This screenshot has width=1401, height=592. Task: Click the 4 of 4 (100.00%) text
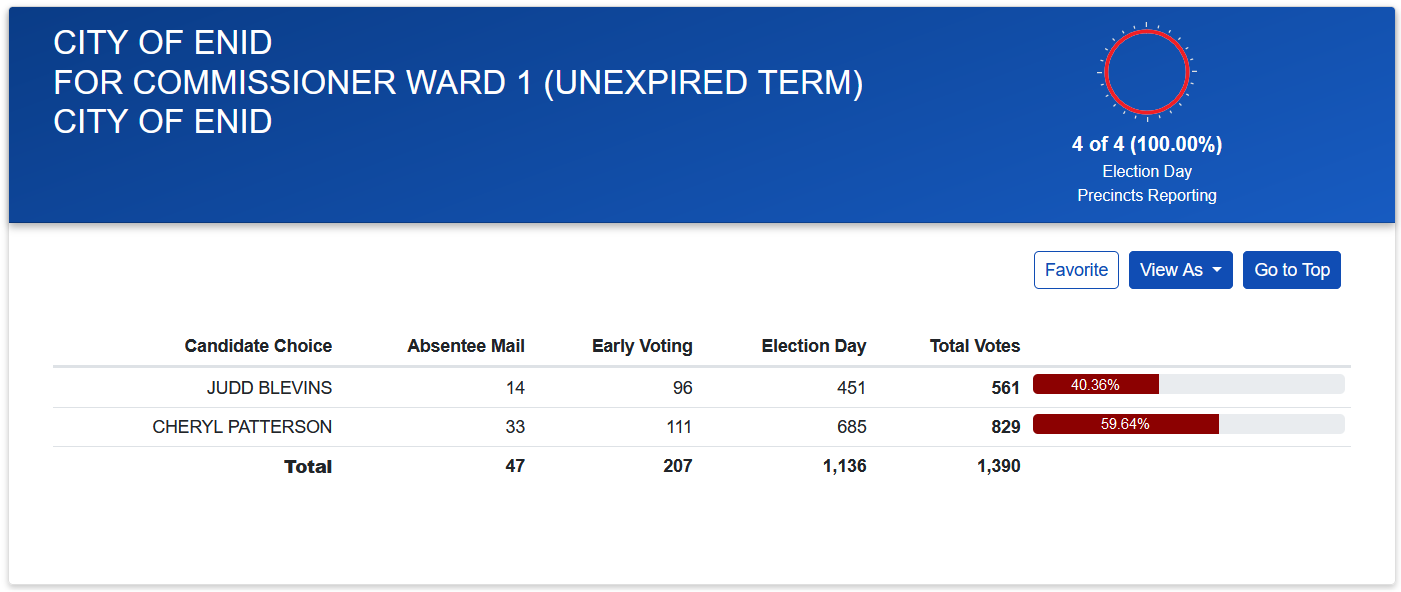pos(1146,144)
